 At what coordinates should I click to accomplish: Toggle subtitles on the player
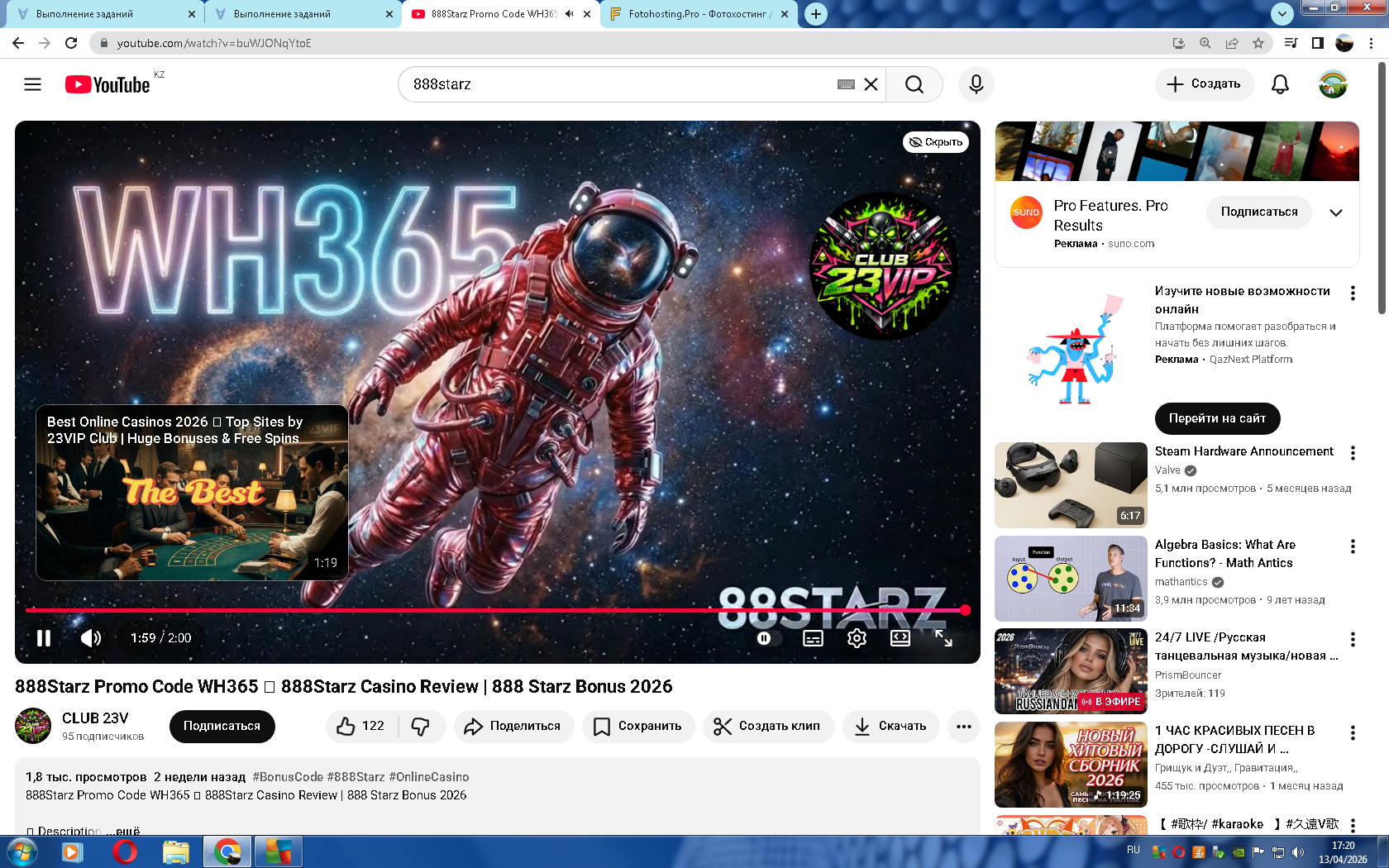813,638
